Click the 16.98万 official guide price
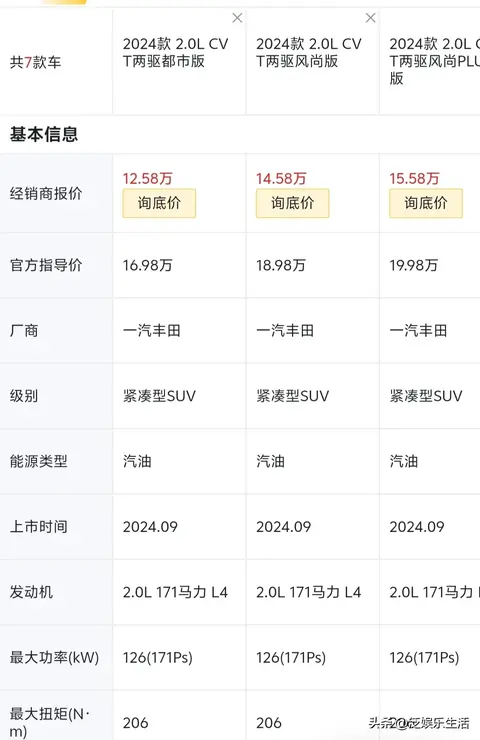Image resolution: width=480 pixels, height=740 pixels. pyautogui.click(x=147, y=265)
